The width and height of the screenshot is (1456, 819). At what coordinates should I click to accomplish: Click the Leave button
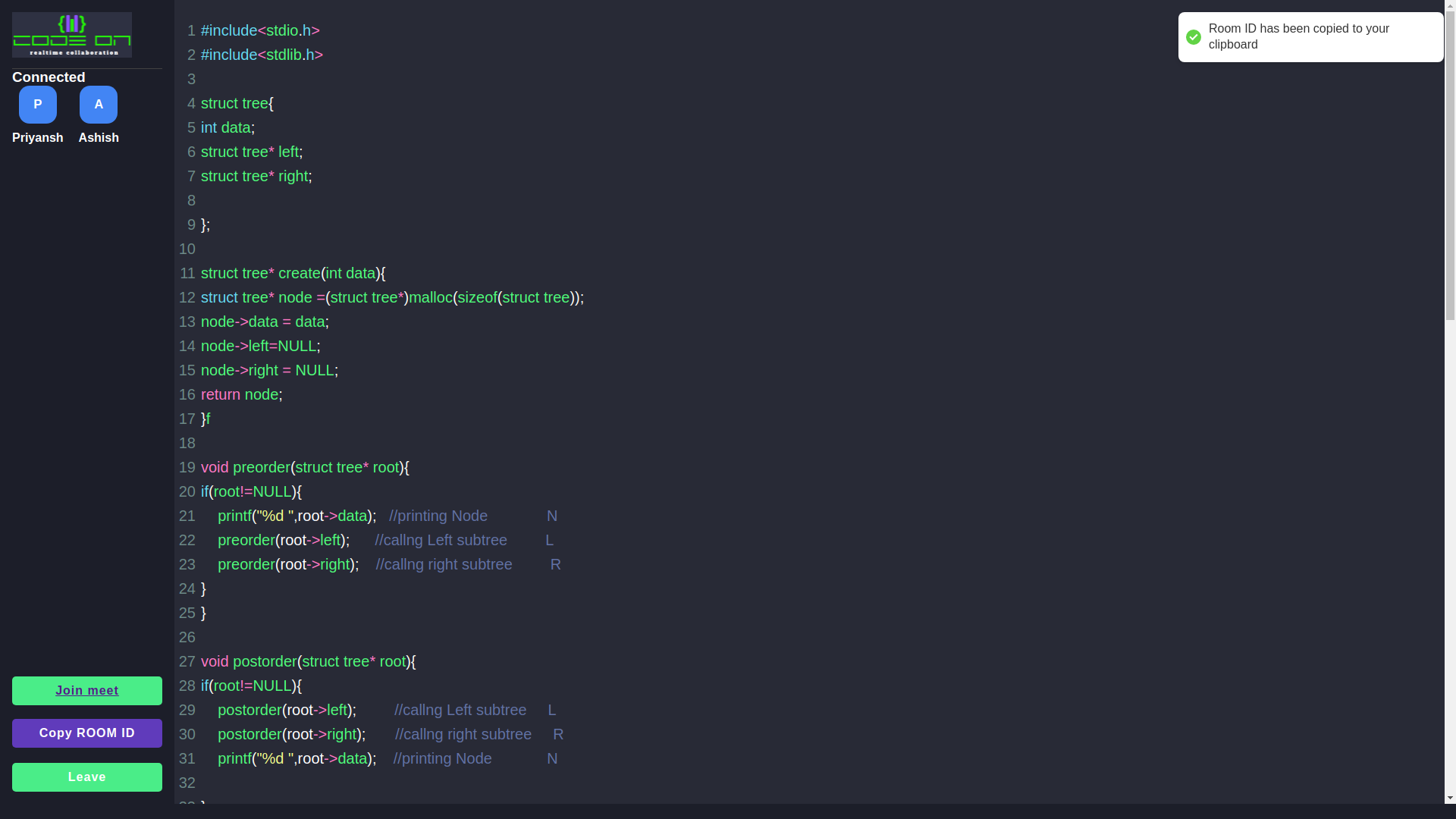pos(86,777)
